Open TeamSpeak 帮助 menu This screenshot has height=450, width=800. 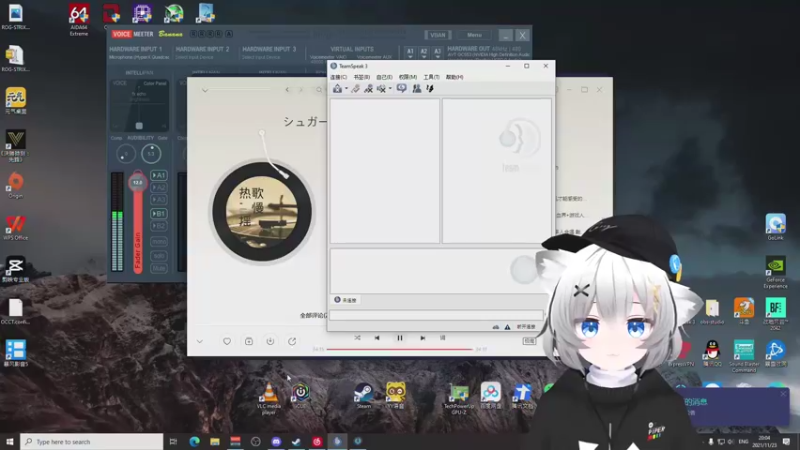(454, 77)
